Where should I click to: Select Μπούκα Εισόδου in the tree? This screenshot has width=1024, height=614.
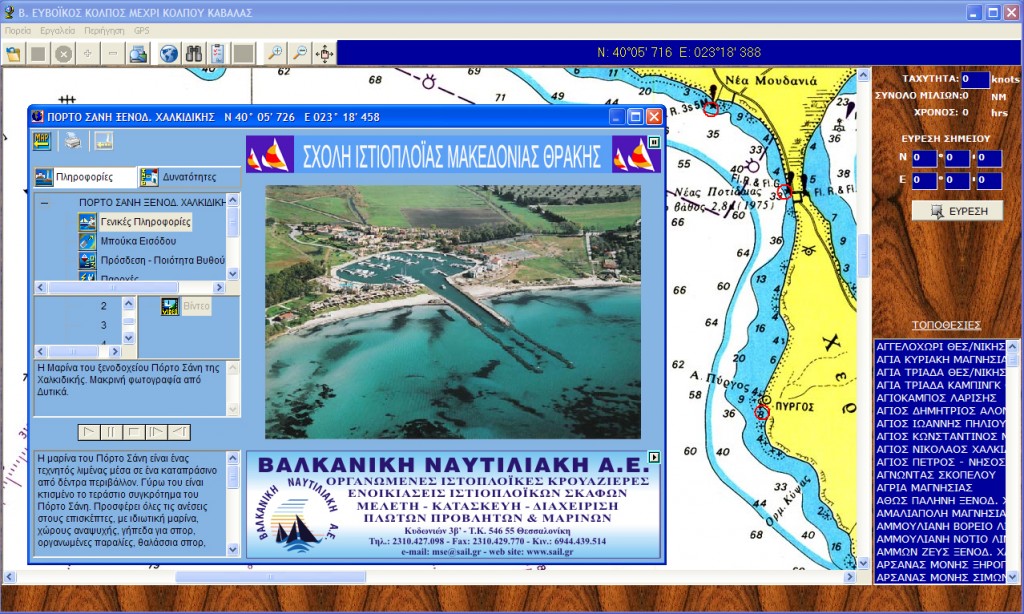(138, 241)
